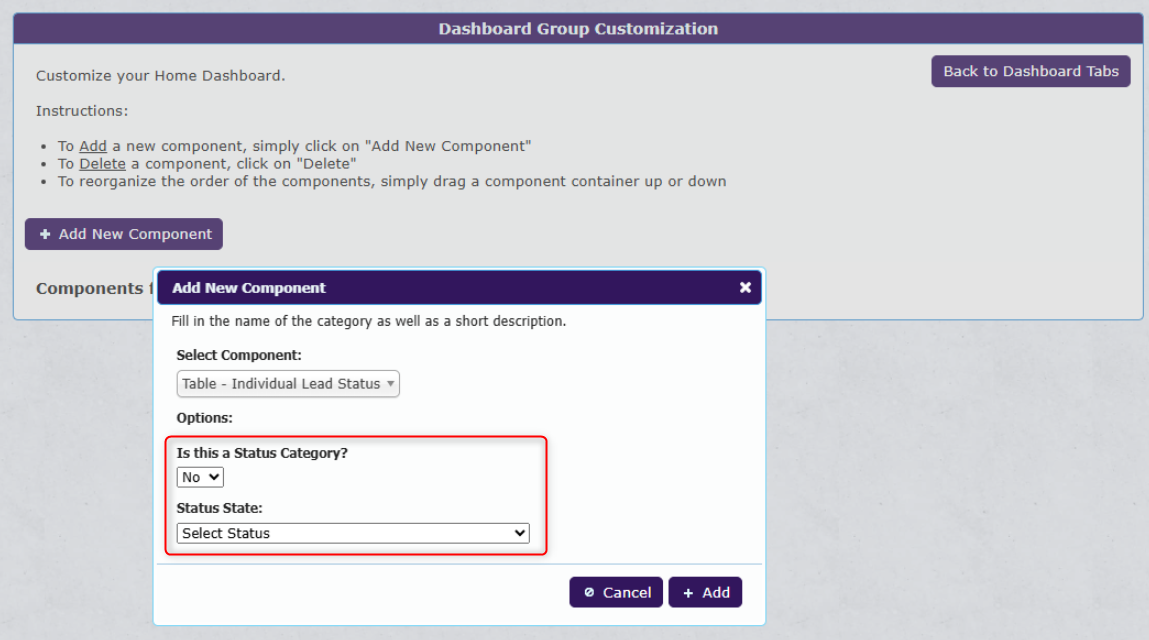1149x640 pixels.
Task: Click the underlined Add word in instructions
Action: click(93, 146)
